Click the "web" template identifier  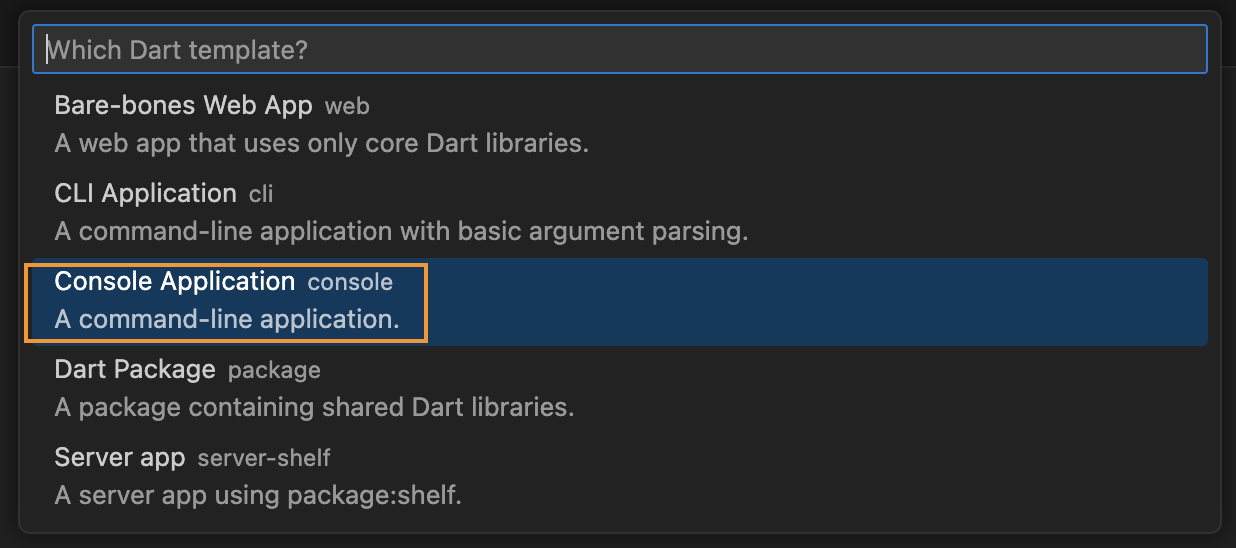click(x=348, y=106)
